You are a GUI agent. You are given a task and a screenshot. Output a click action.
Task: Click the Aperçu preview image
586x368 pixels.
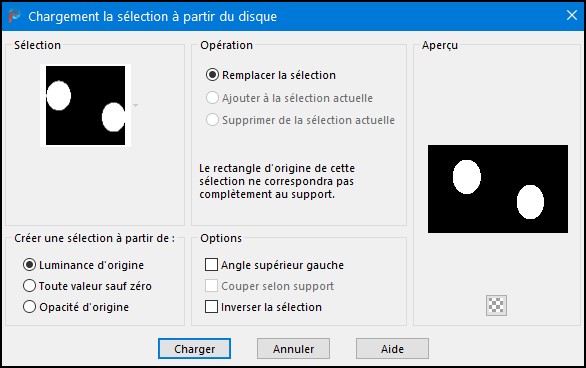click(498, 189)
